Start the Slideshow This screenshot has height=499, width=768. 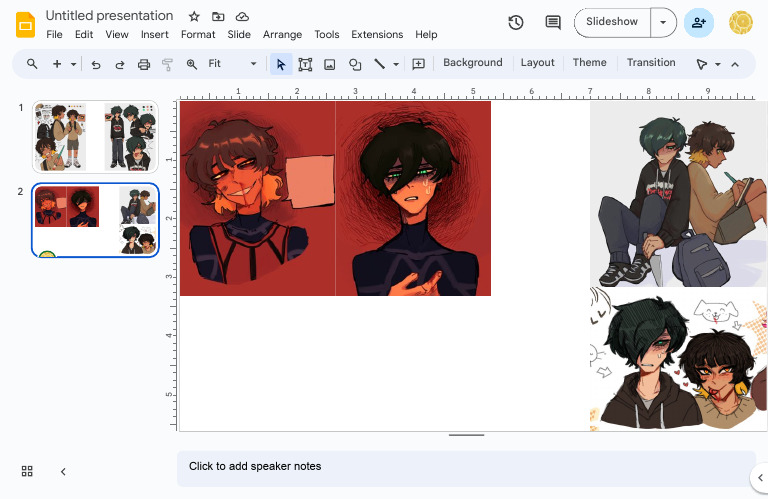pyautogui.click(x=612, y=22)
